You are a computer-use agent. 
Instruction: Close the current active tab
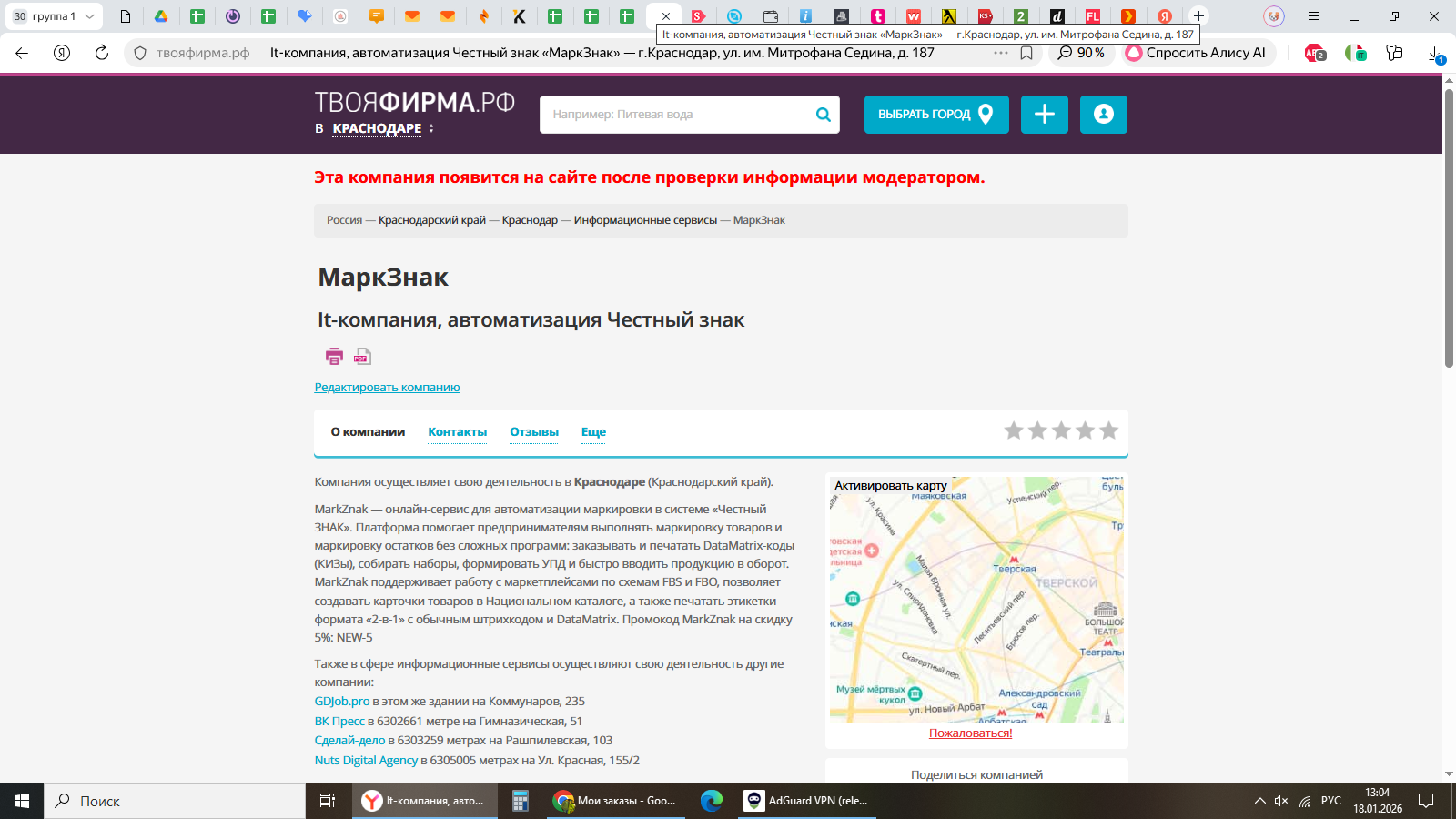point(666,16)
